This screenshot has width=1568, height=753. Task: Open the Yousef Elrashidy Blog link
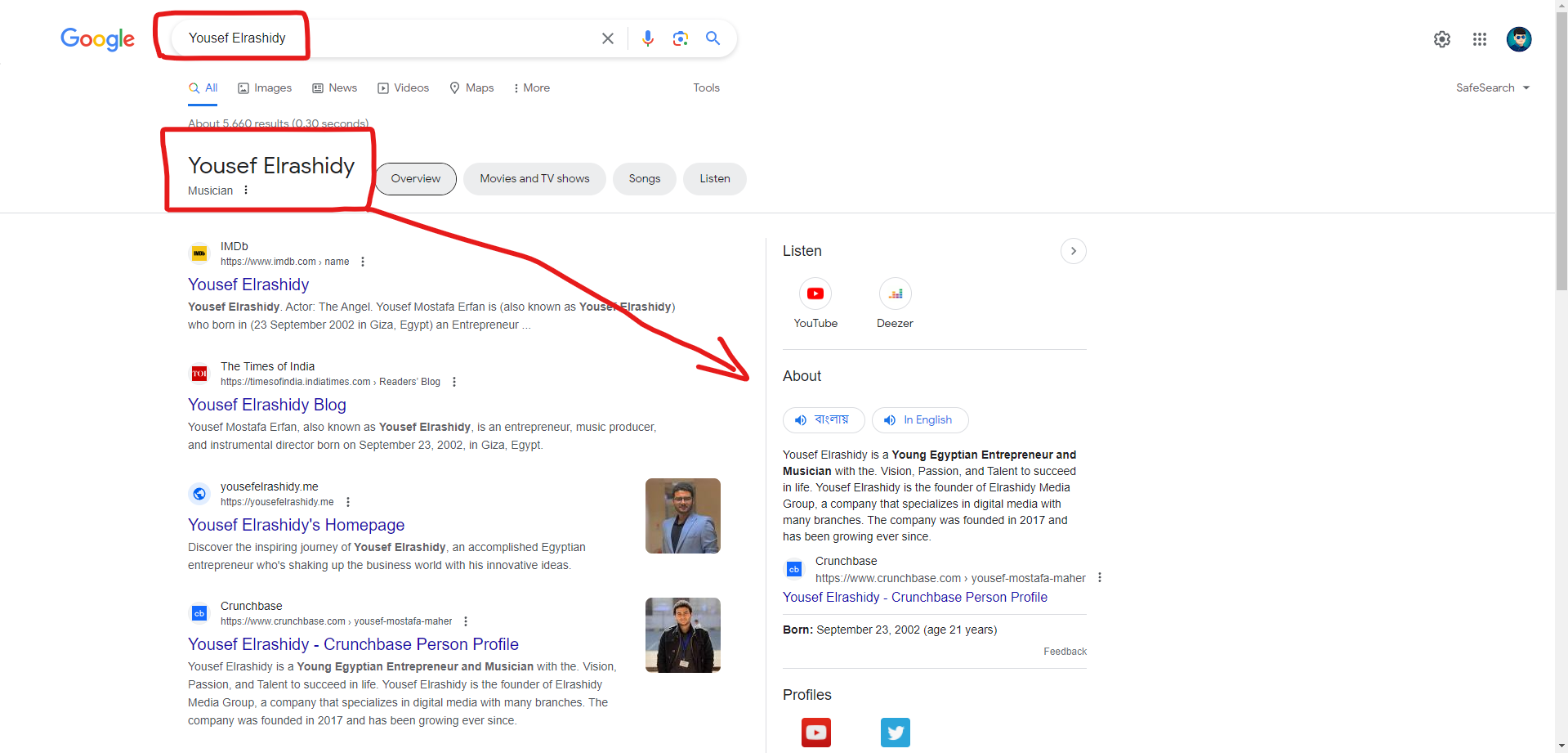[x=267, y=405]
